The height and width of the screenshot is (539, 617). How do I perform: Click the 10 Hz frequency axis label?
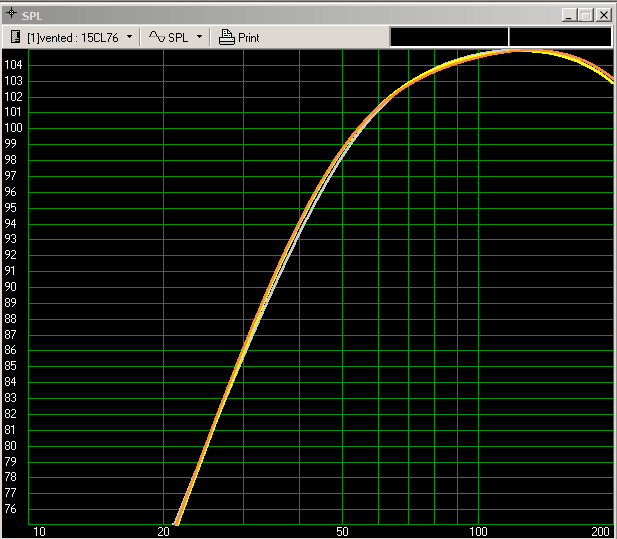39,532
